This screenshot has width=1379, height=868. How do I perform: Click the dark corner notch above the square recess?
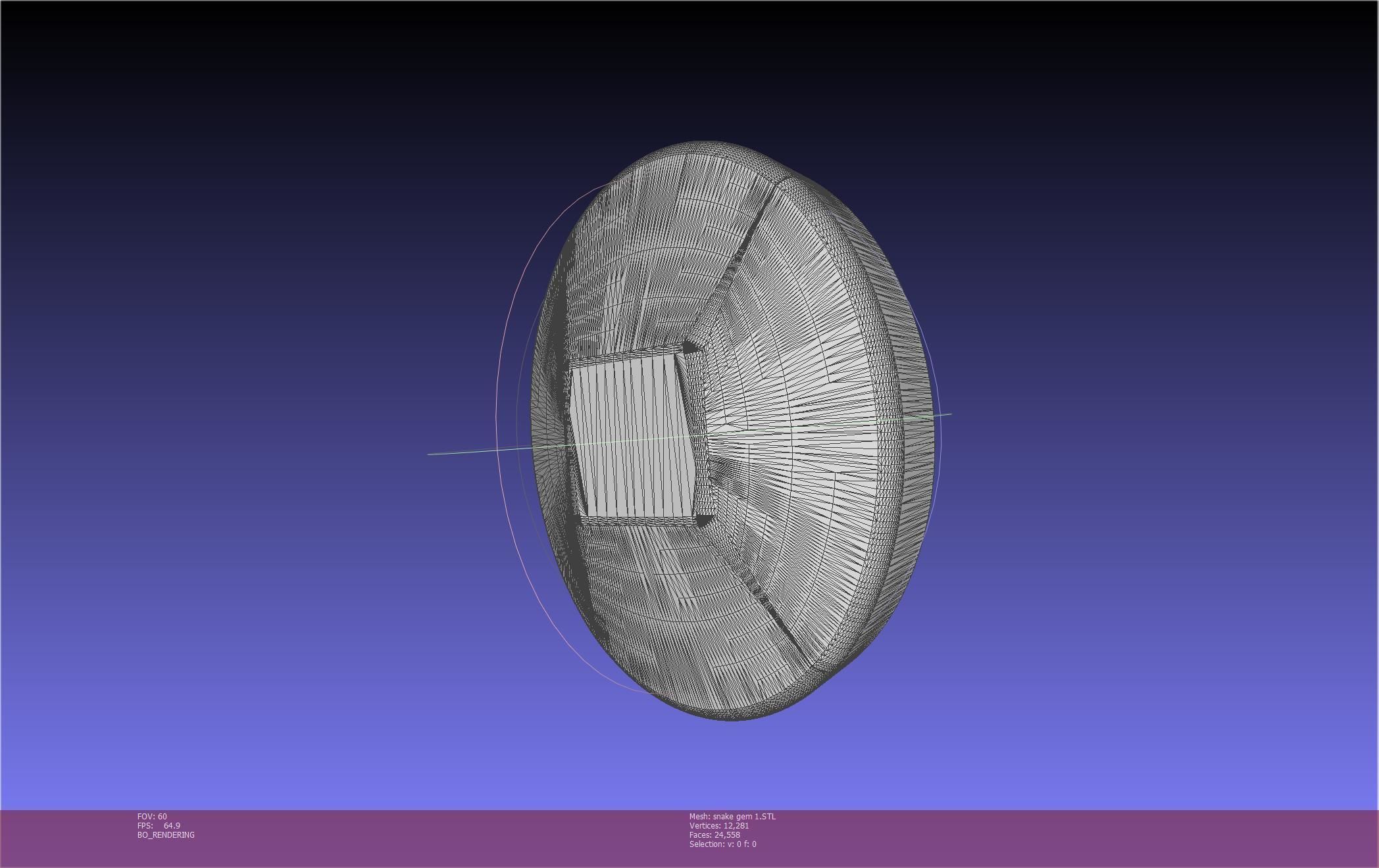(691, 347)
